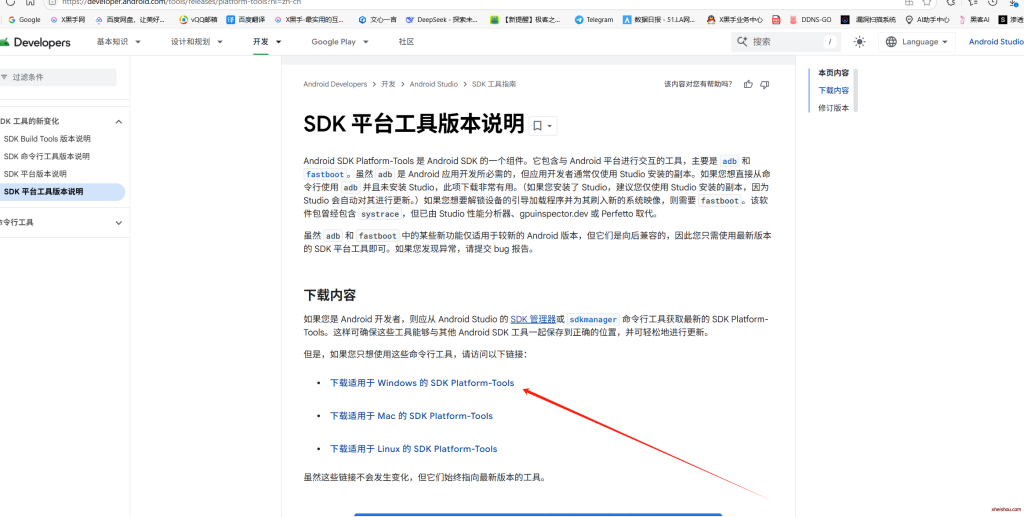1024x517 pixels.
Task: Open the DeepSeek bookmark
Action: 442,20
